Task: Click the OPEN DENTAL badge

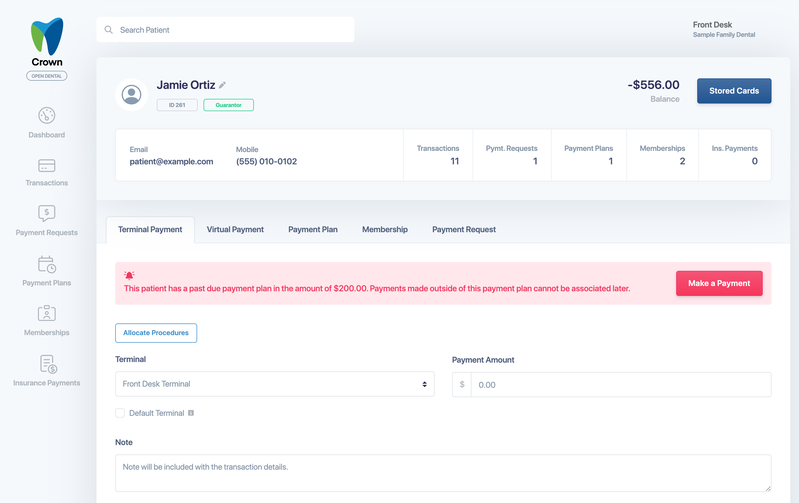Action: (x=46, y=76)
